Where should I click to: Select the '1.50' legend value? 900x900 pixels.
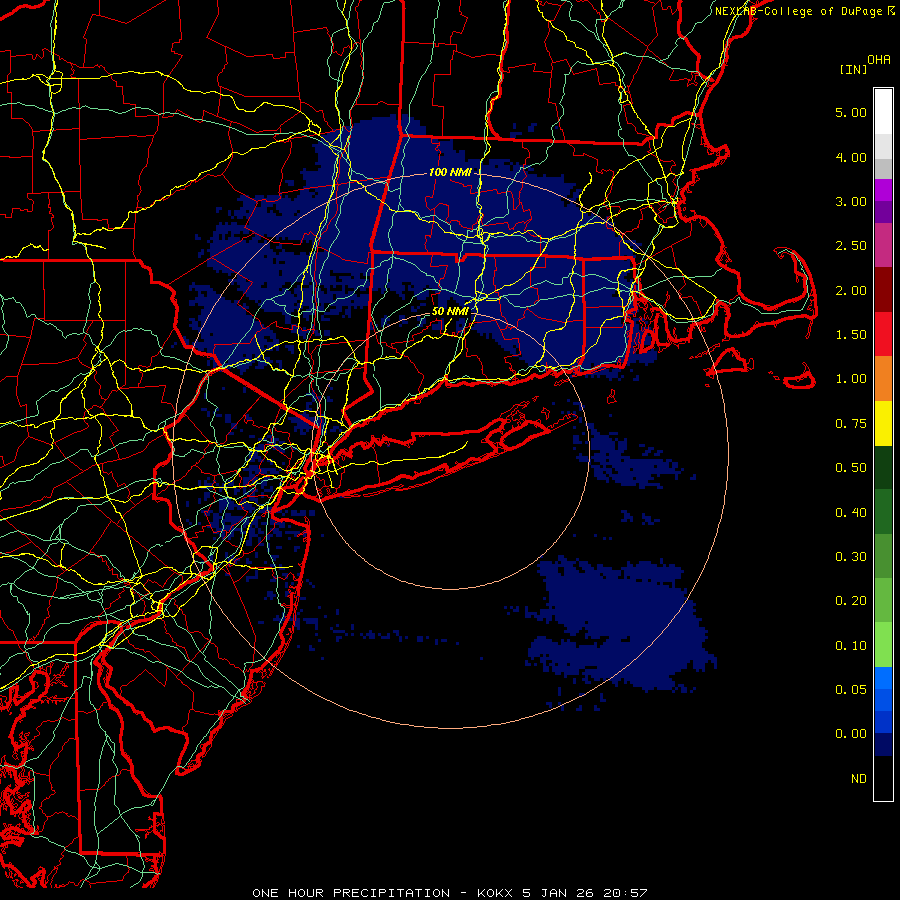[x=851, y=335]
